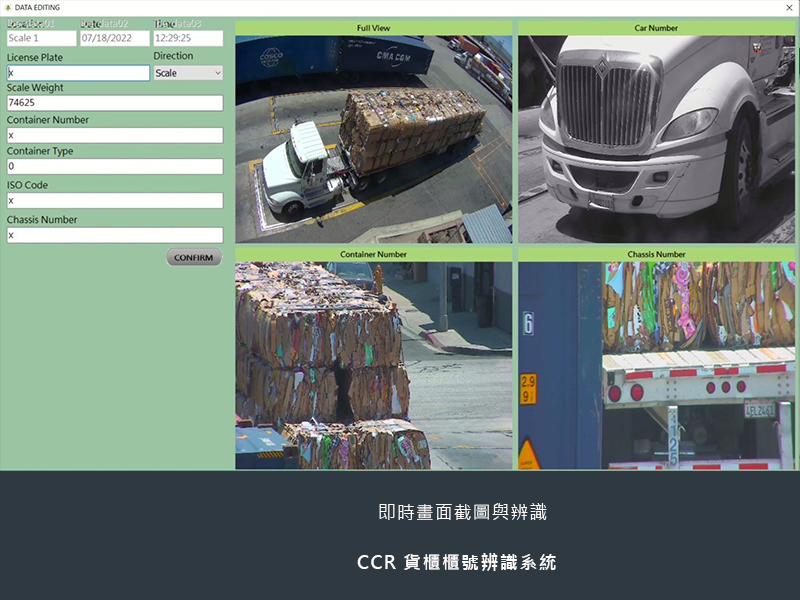Click the Chassis Number input field
The height and width of the screenshot is (600, 800).
pos(111,235)
